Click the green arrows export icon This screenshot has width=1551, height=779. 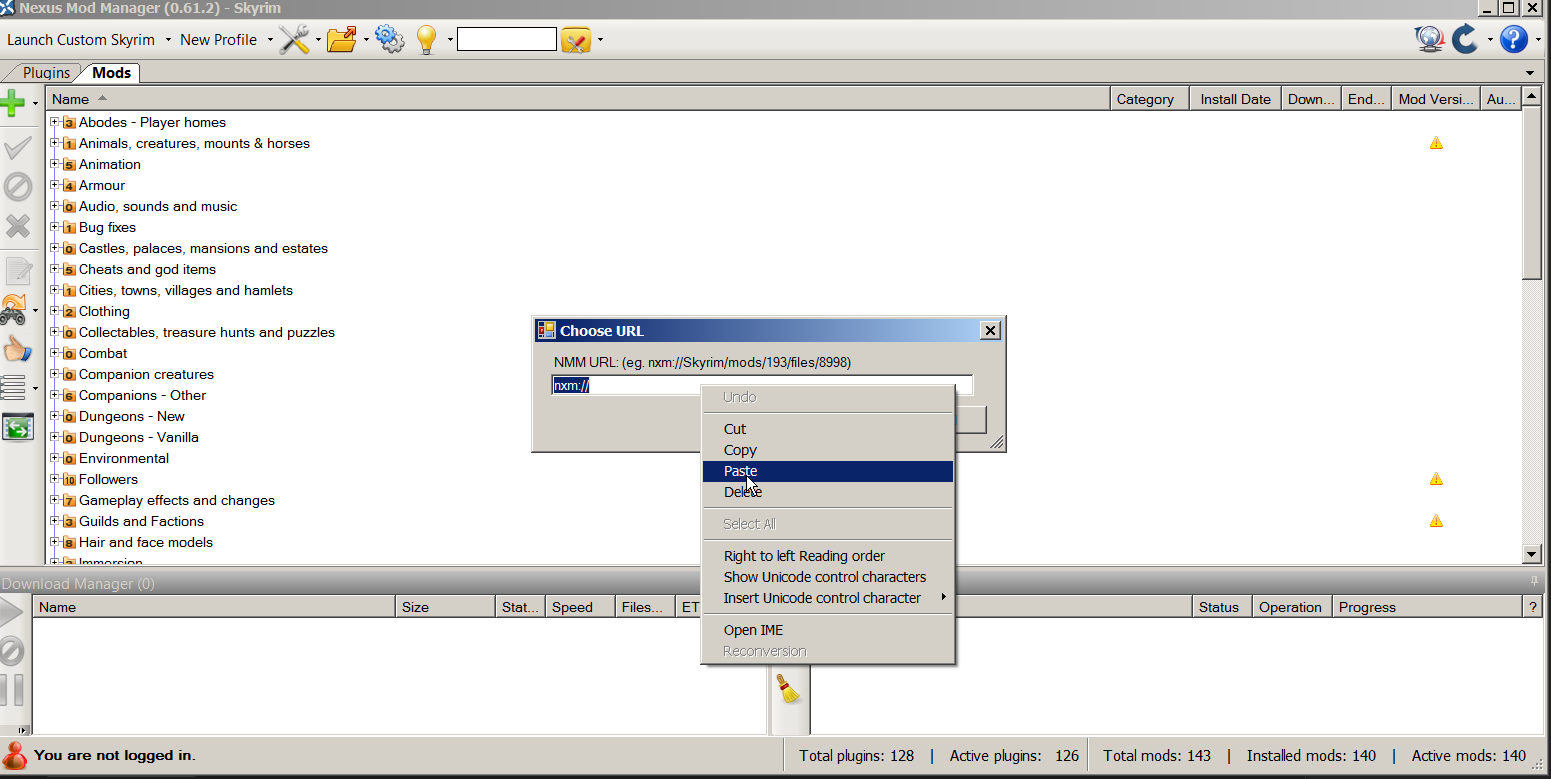coord(17,427)
